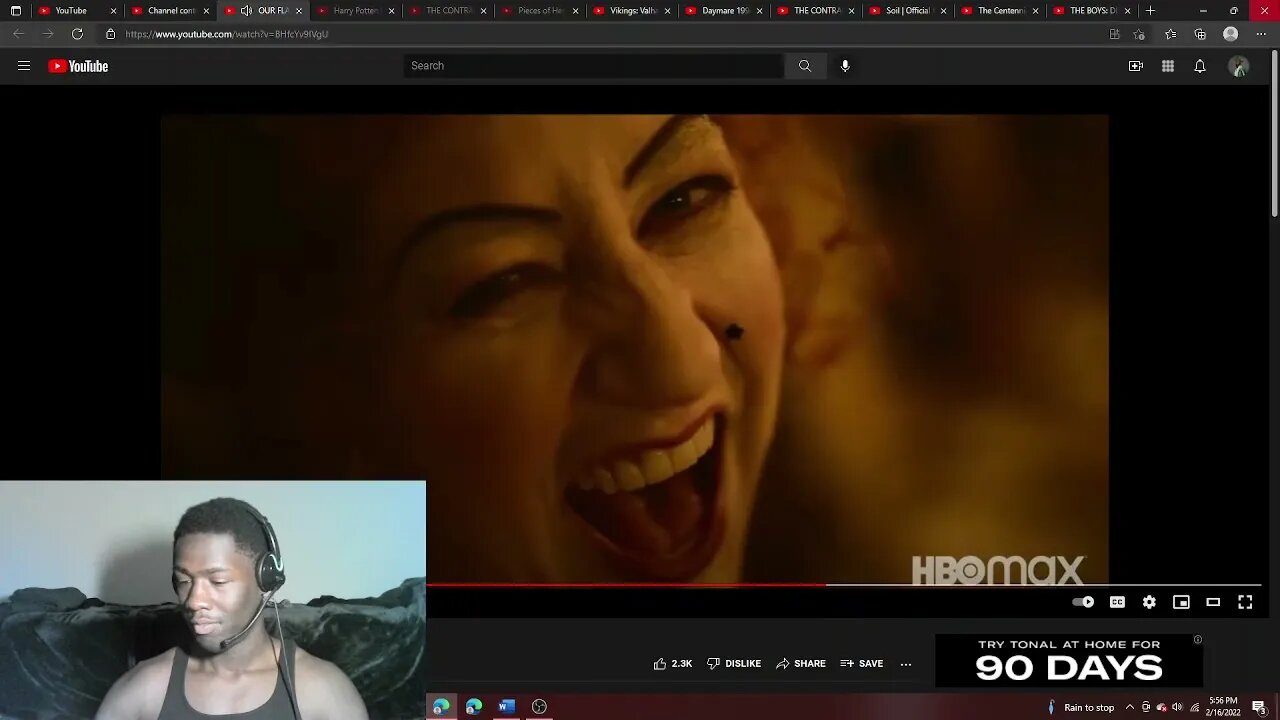Open Microsoft Word from taskbar
Image resolution: width=1280 pixels, height=720 pixels.
(507, 707)
